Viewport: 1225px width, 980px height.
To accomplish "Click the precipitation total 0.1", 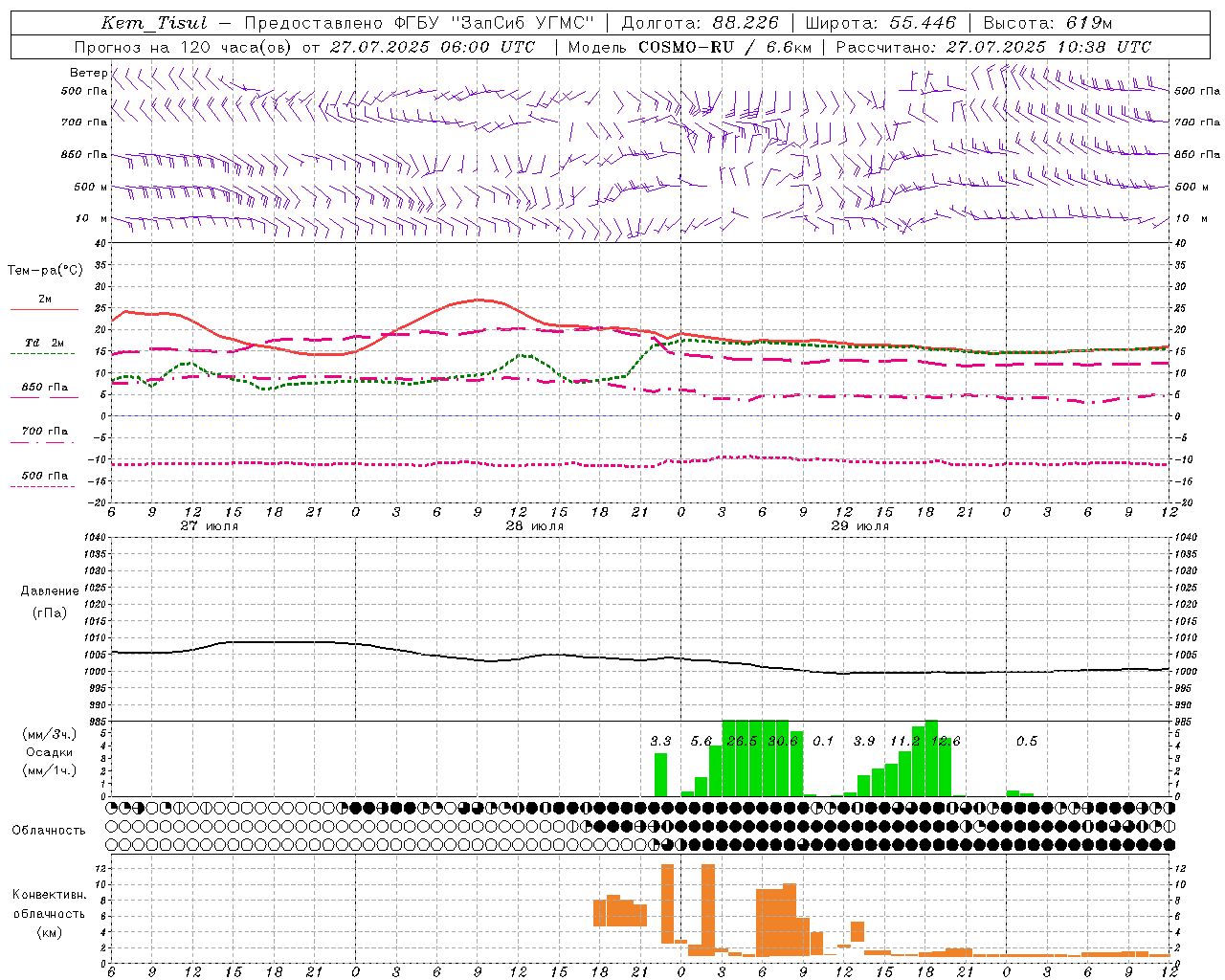I will point(823,742).
